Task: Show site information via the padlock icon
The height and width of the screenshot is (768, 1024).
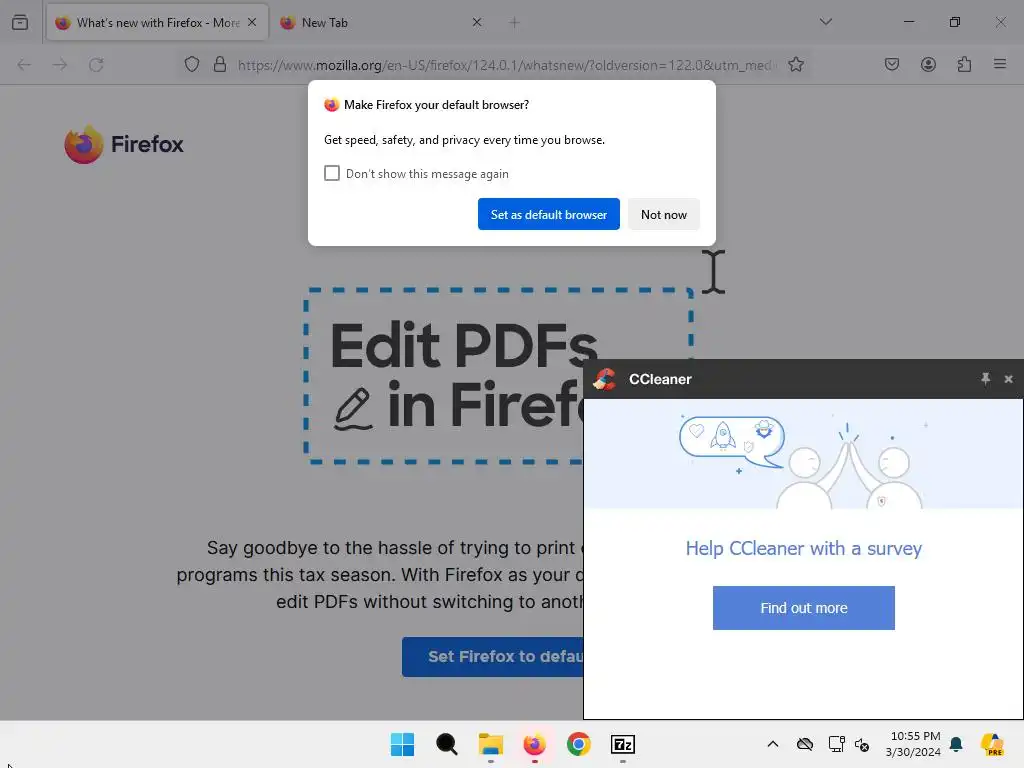Action: [x=220, y=65]
